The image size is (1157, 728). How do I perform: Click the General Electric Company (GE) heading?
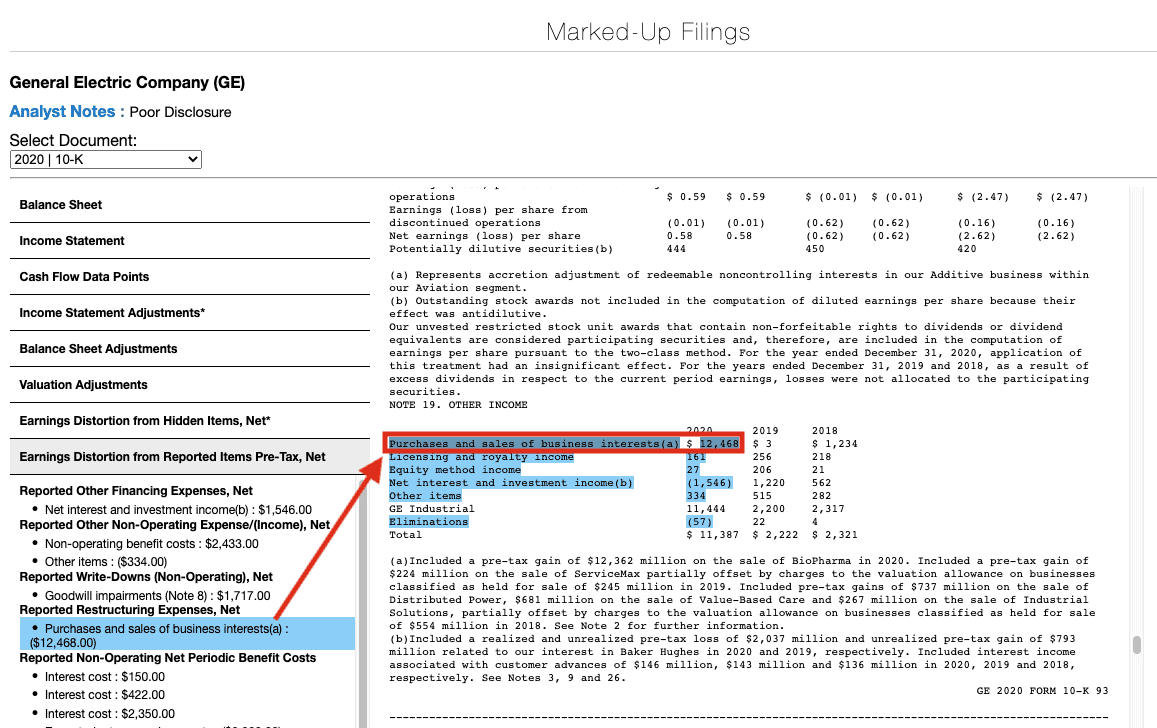tap(127, 83)
